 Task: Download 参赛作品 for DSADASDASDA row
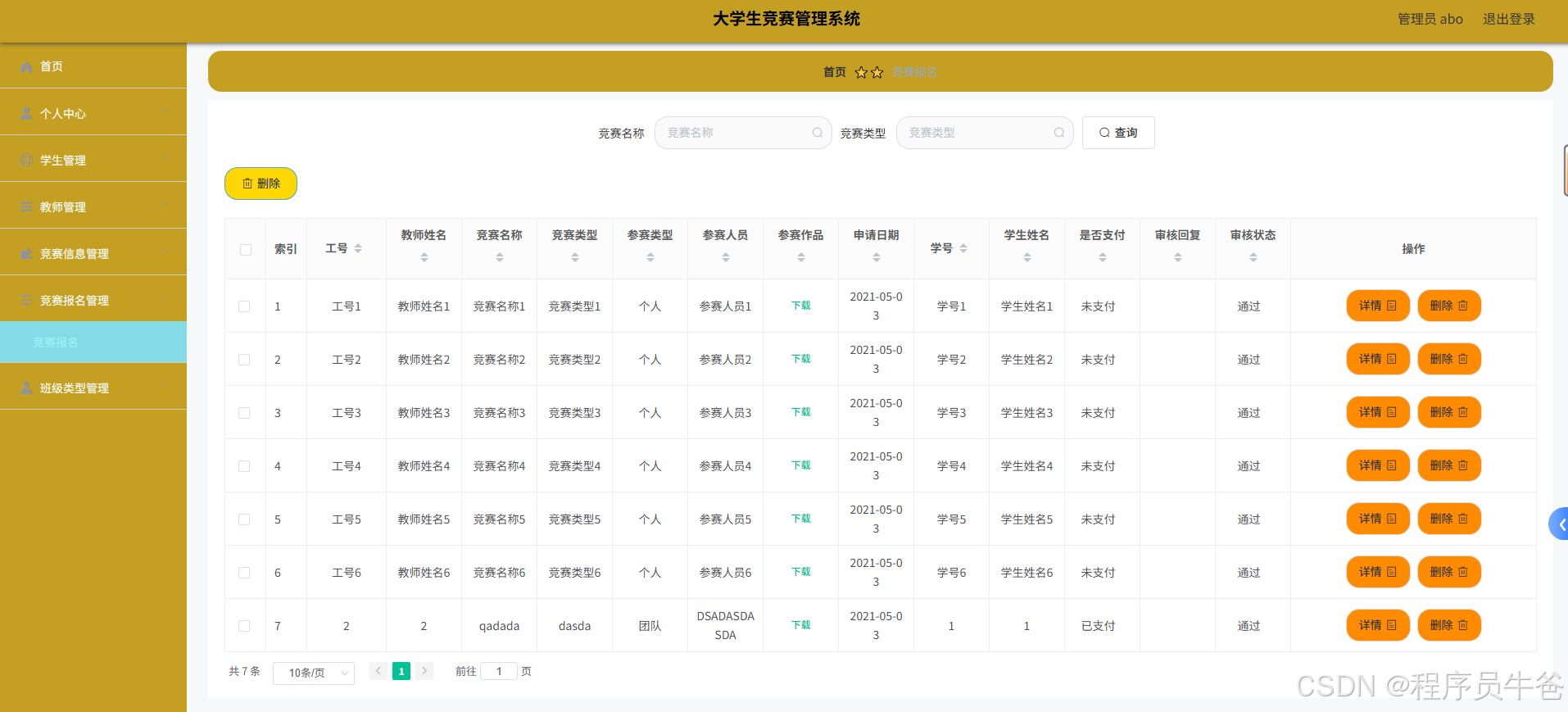801,625
